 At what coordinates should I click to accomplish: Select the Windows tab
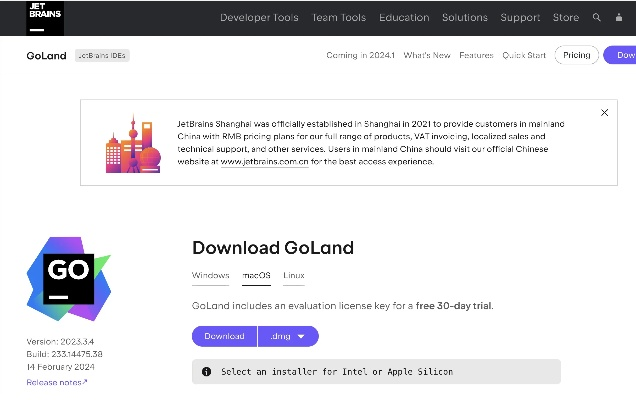(210, 275)
